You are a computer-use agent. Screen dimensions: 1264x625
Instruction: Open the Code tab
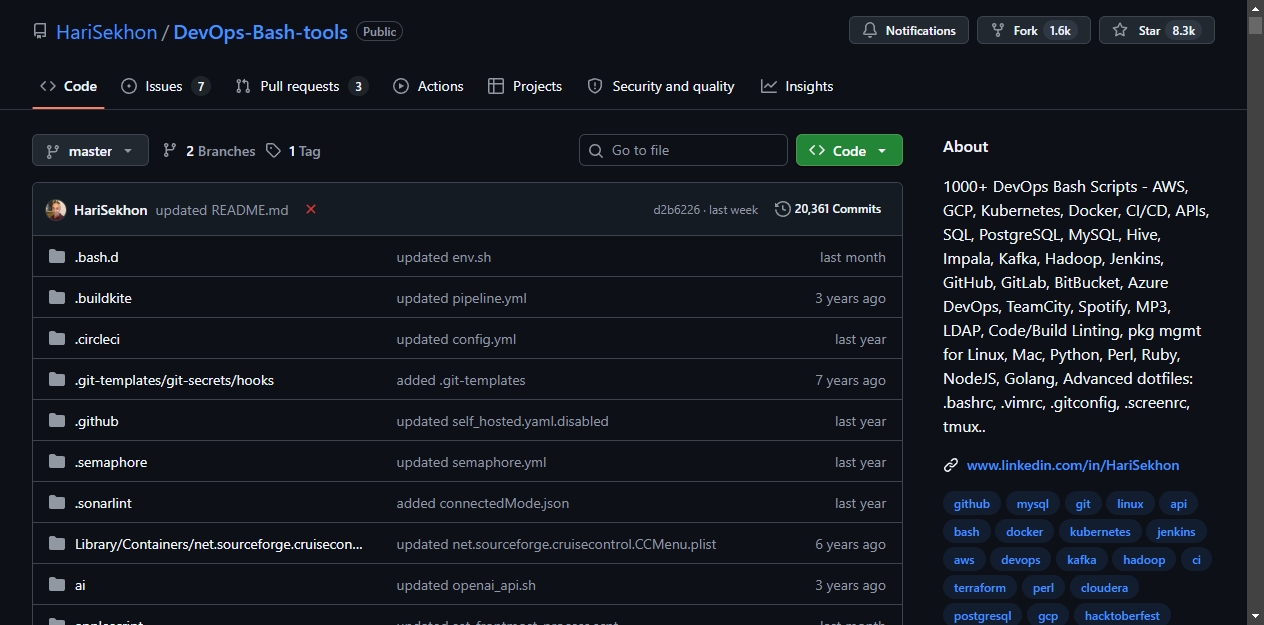68,86
